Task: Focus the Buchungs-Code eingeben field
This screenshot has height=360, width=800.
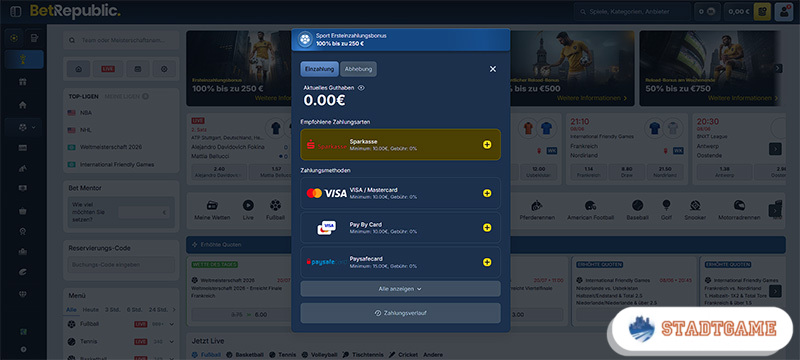Action: coord(121,265)
